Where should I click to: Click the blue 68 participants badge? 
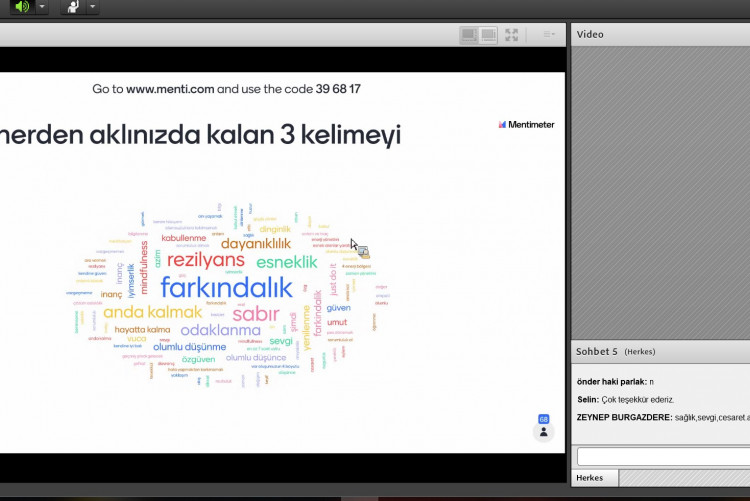(544, 419)
